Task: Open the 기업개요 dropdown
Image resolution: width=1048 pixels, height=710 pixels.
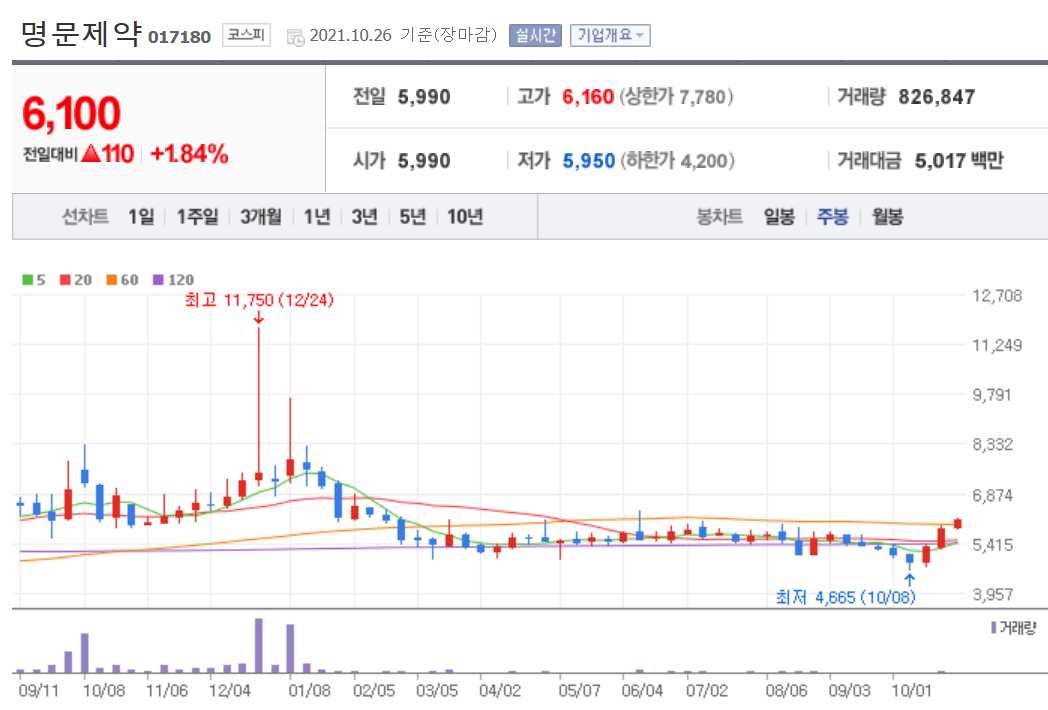Action: [x=610, y=35]
